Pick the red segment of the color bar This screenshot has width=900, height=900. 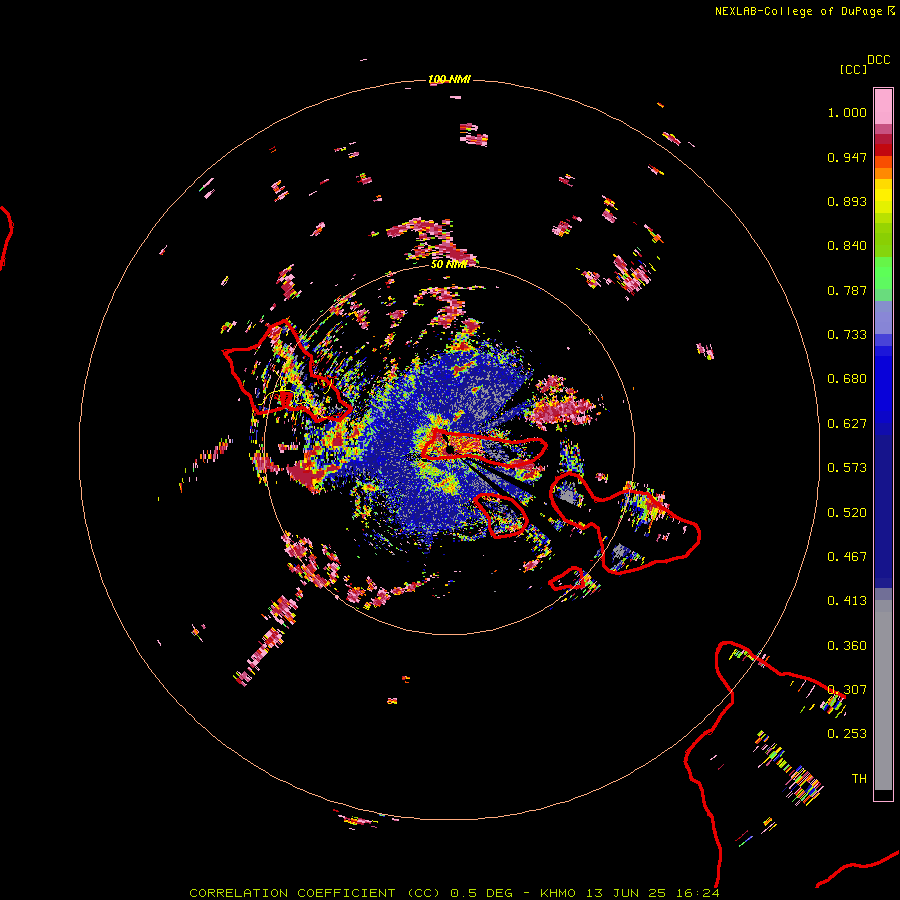tap(883, 150)
